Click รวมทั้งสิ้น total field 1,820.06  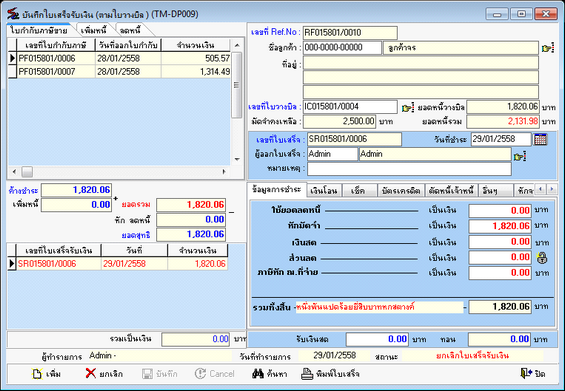click(500, 307)
